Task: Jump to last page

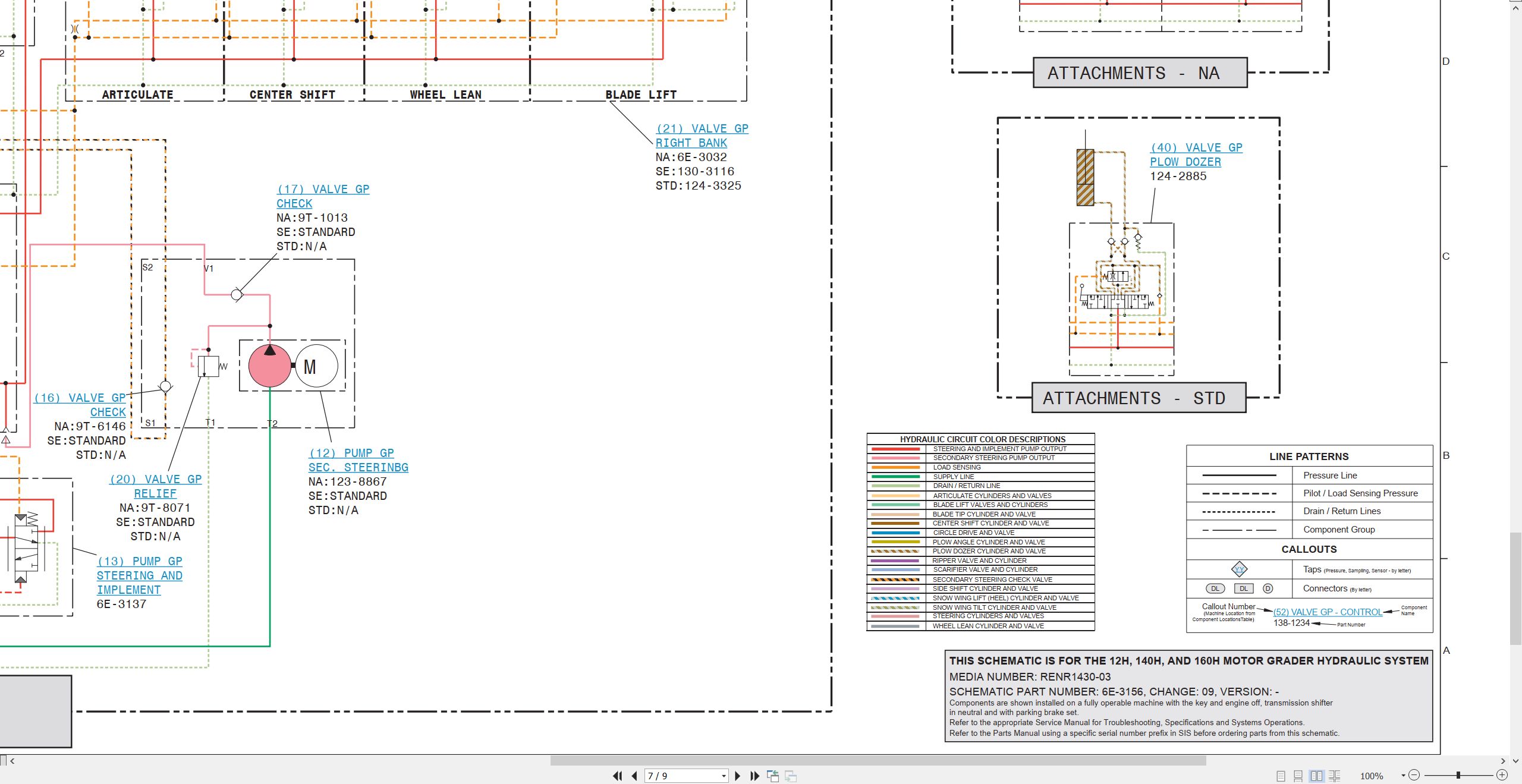Action: click(x=755, y=776)
